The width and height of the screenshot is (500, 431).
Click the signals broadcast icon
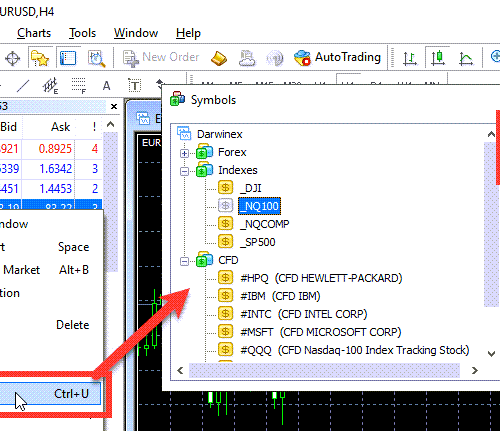(275, 59)
